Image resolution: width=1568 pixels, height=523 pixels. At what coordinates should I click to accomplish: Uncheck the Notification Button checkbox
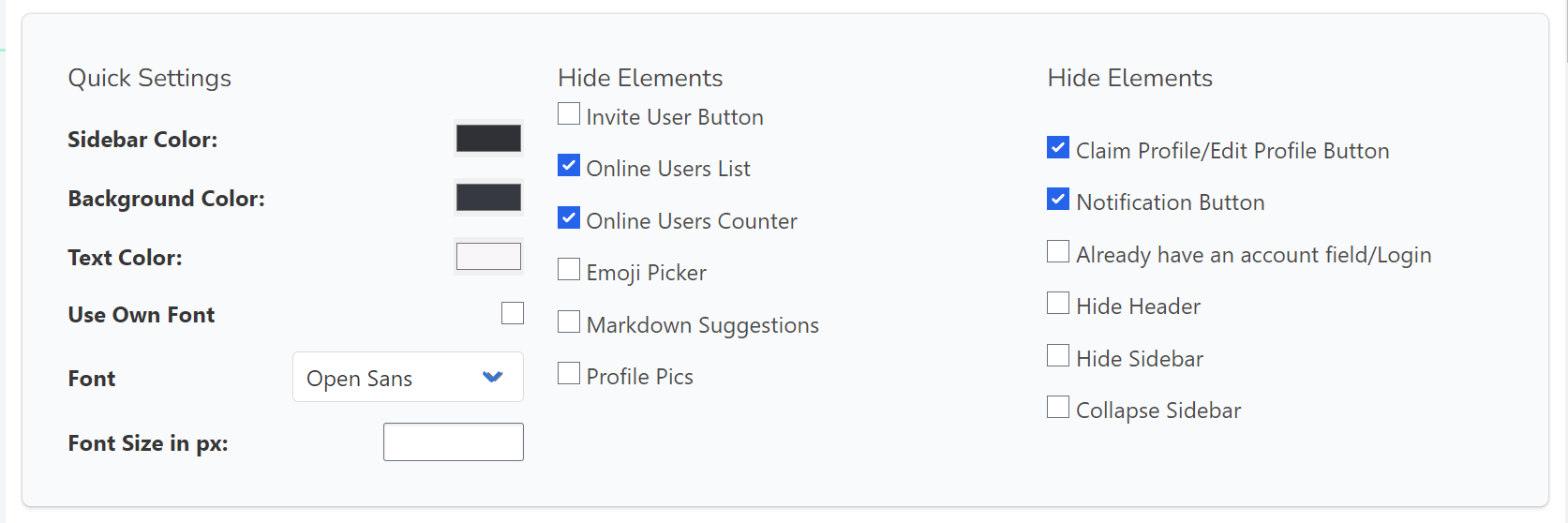click(x=1058, y=200)
